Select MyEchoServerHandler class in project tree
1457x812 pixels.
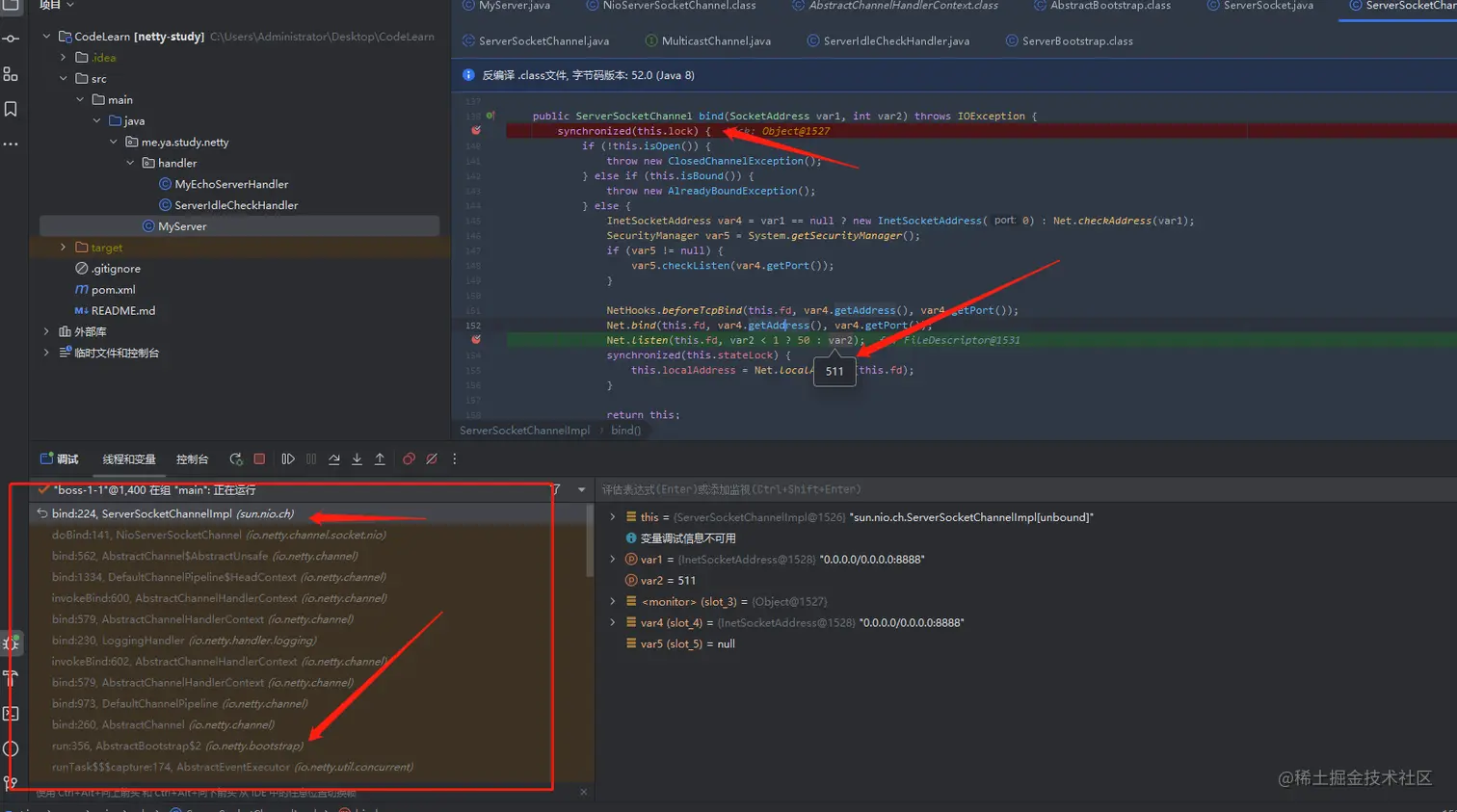tap(231, 184)
